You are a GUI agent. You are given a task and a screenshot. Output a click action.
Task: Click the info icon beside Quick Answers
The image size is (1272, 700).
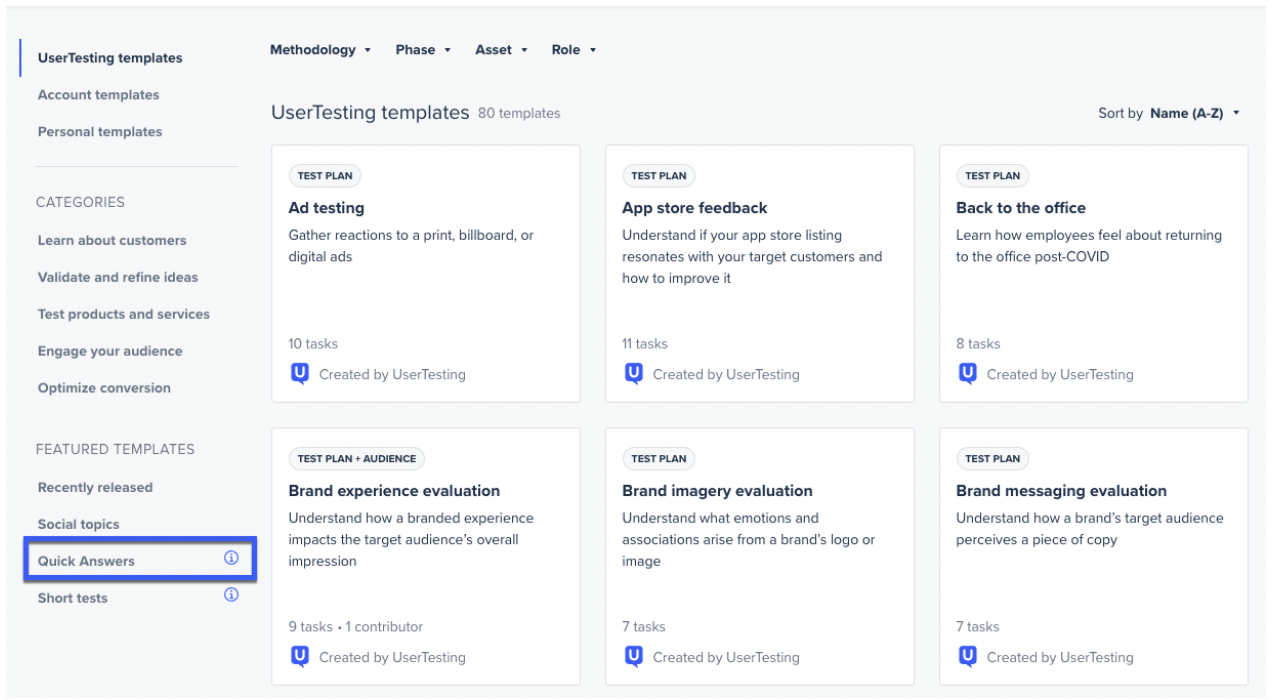pyautogui.click(x=231, y=558)
